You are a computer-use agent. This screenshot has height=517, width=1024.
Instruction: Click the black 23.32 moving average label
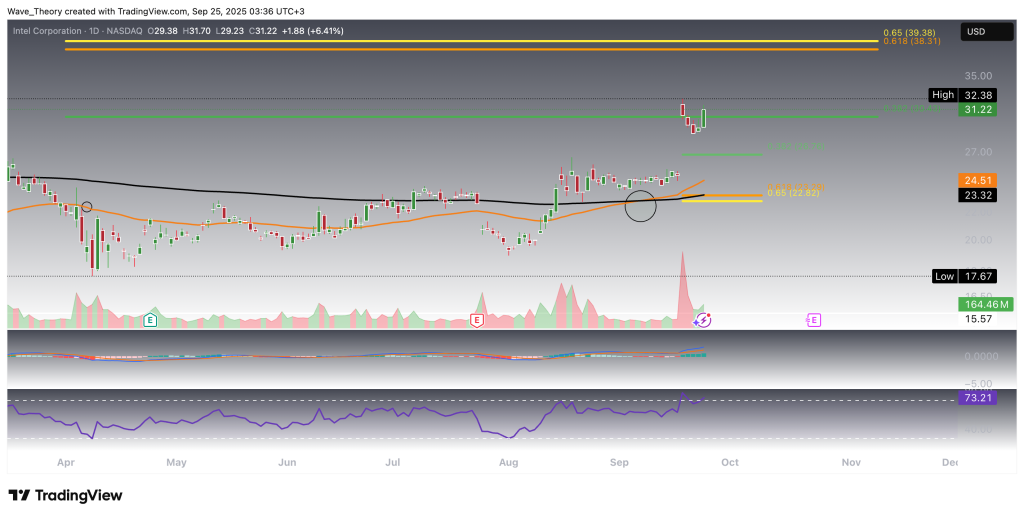[x=977, y=195]
